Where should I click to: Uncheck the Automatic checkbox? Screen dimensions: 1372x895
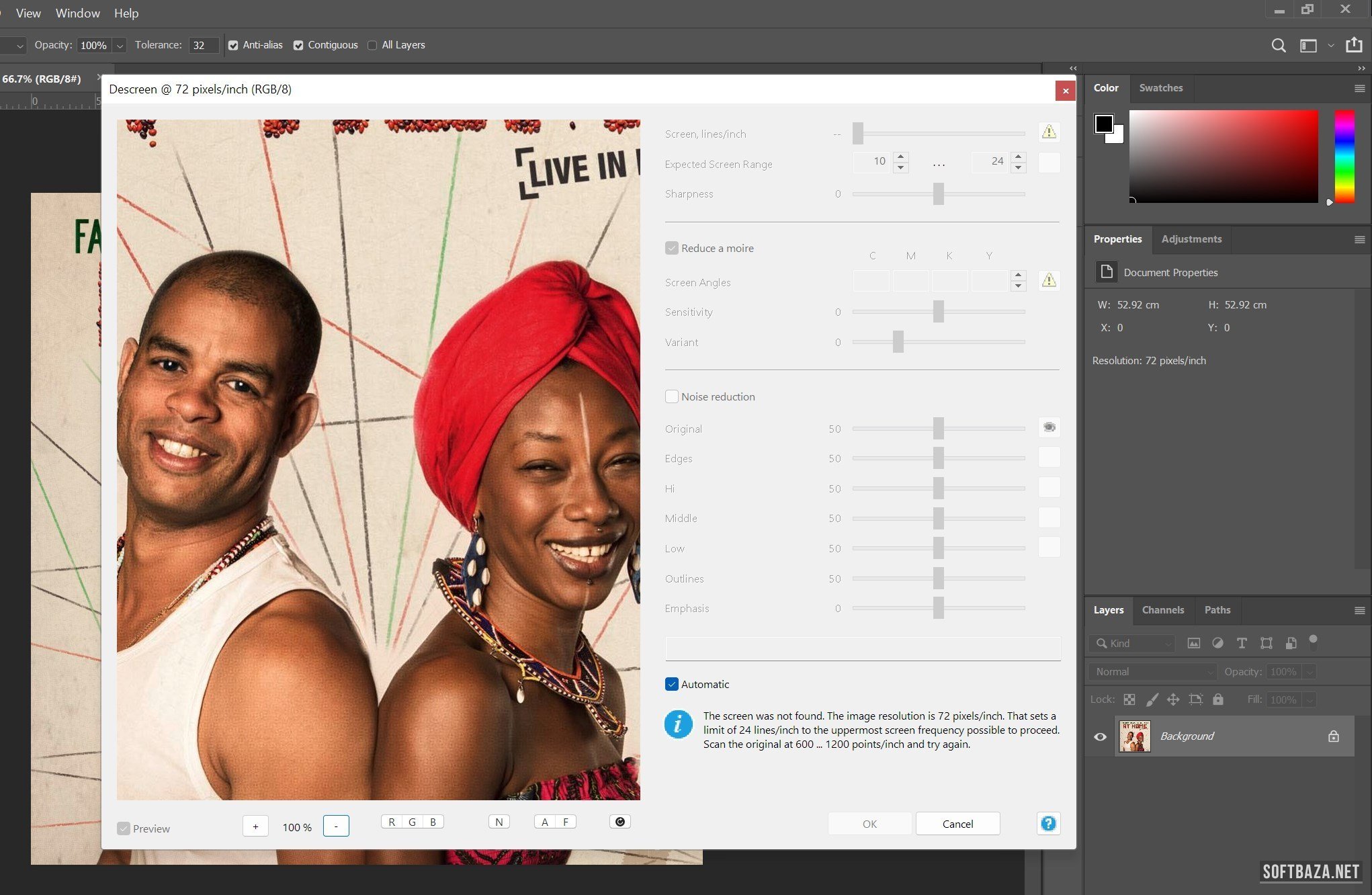672,684
